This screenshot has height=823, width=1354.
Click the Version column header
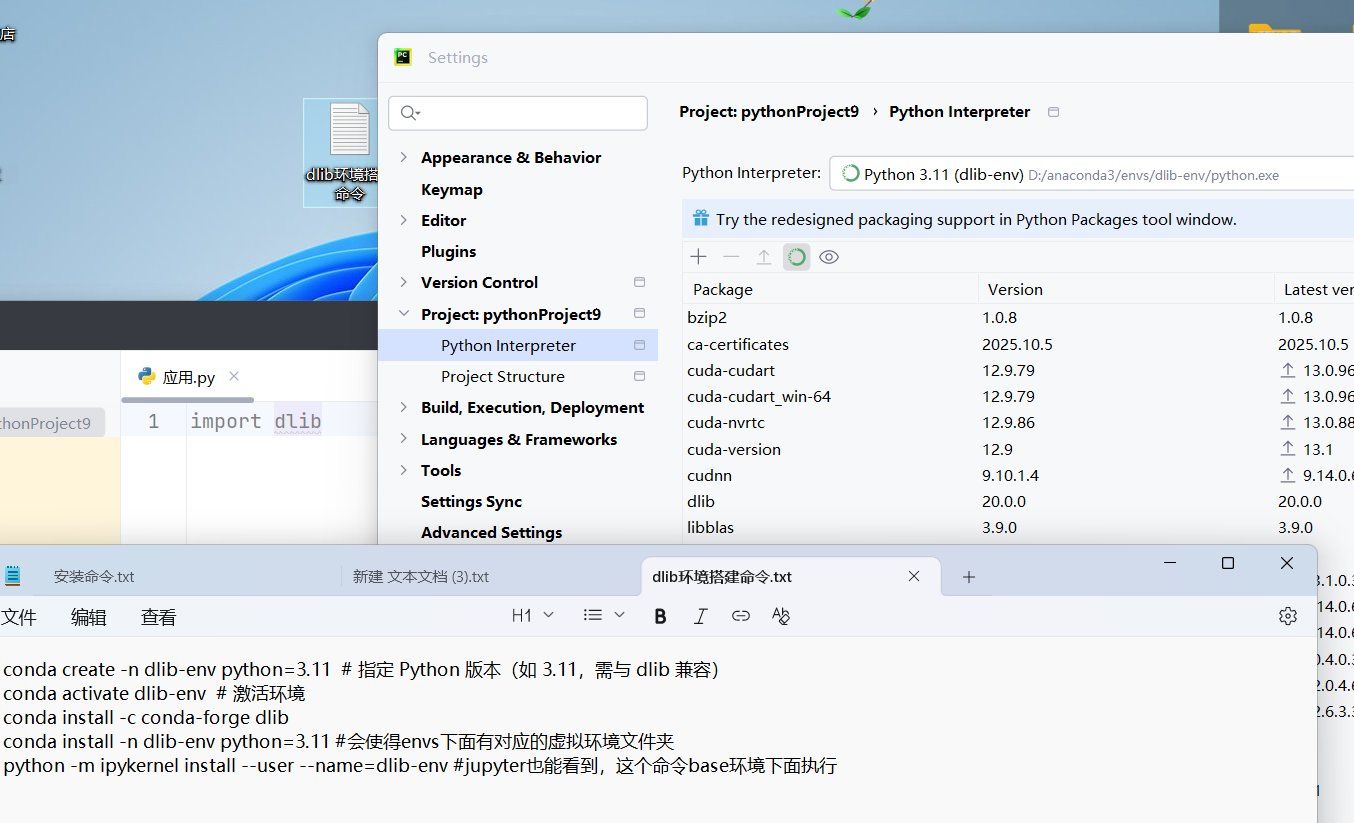coord(1126,289)
